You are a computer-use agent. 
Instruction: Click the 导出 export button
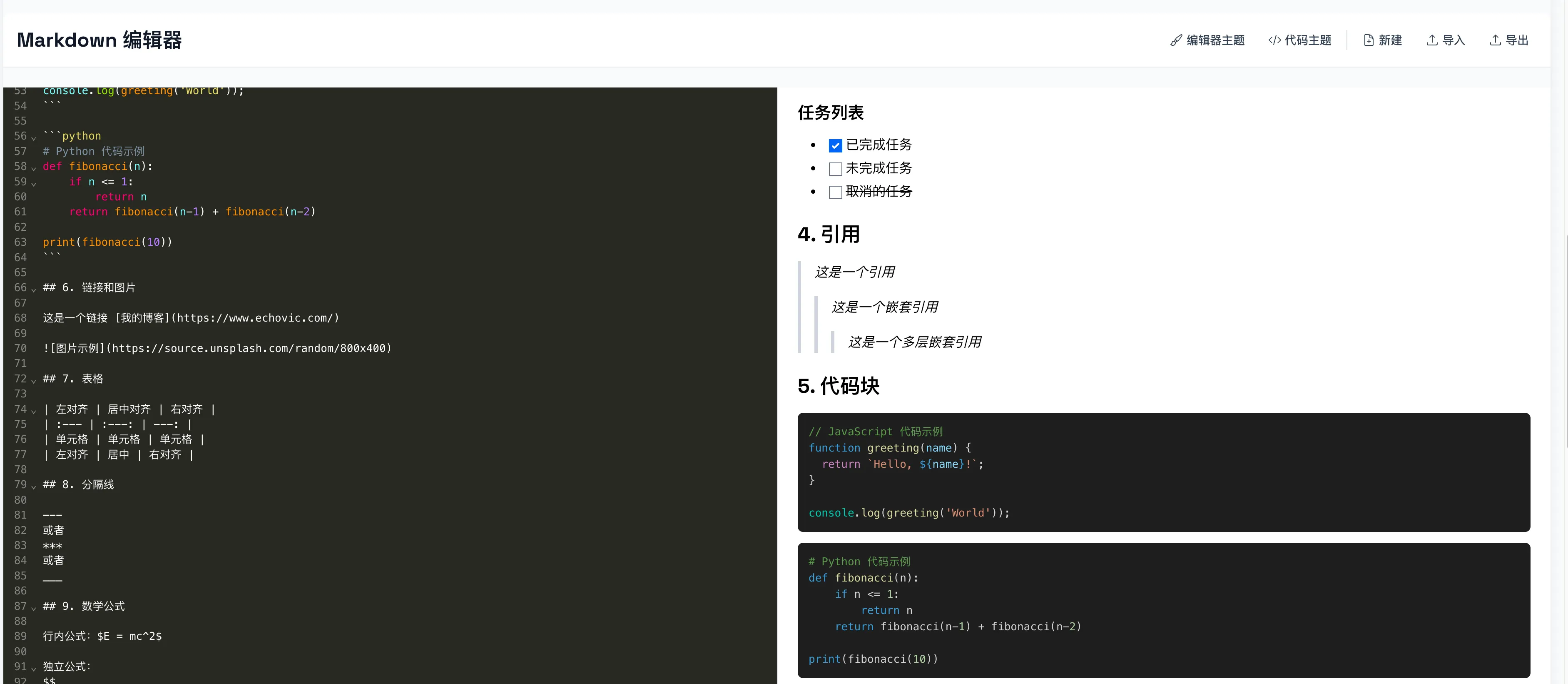pyautogui.click(x=1509, y=40)
